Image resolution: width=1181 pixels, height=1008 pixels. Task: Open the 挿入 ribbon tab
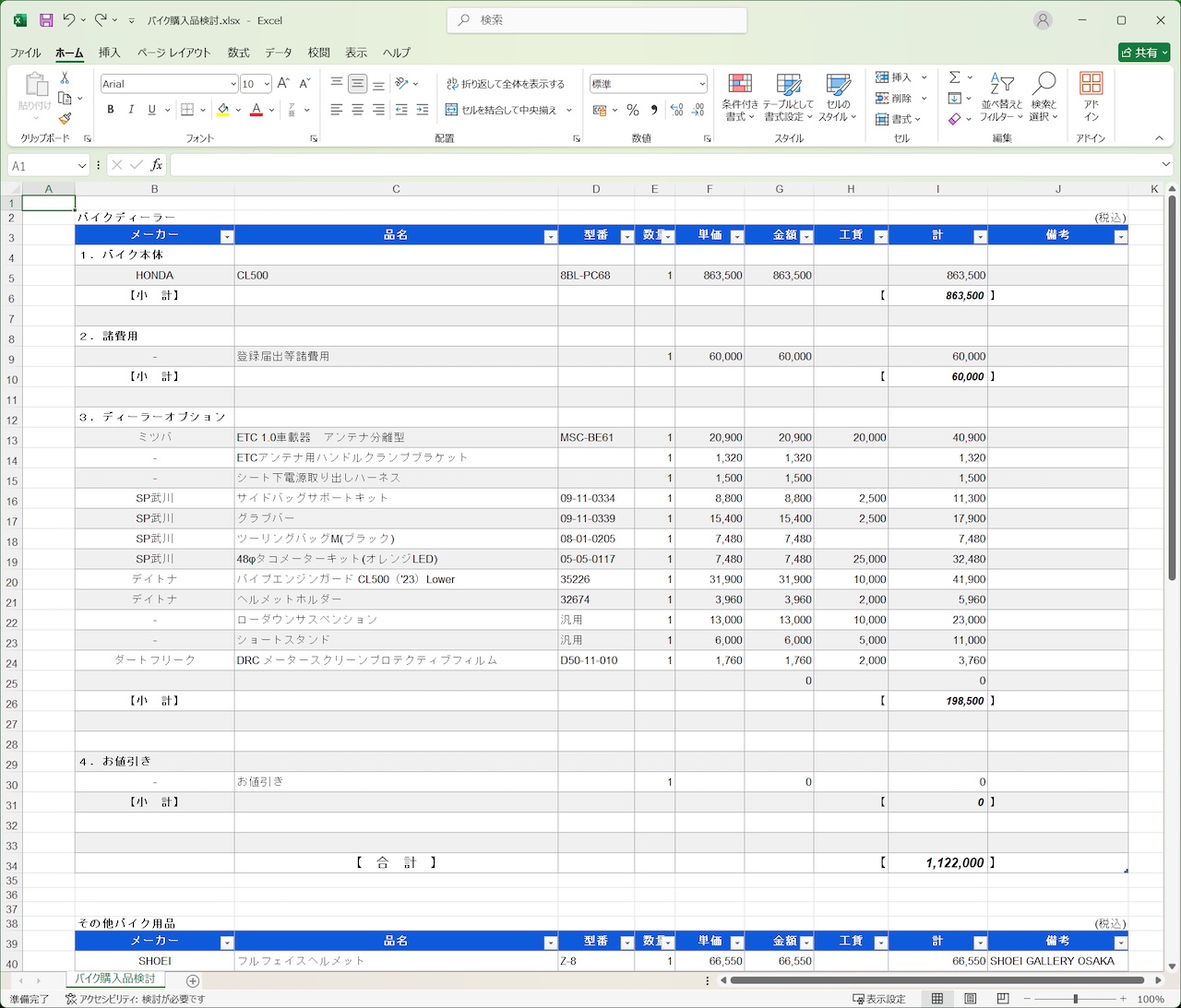pyautogui.click(x=110, y=53)
